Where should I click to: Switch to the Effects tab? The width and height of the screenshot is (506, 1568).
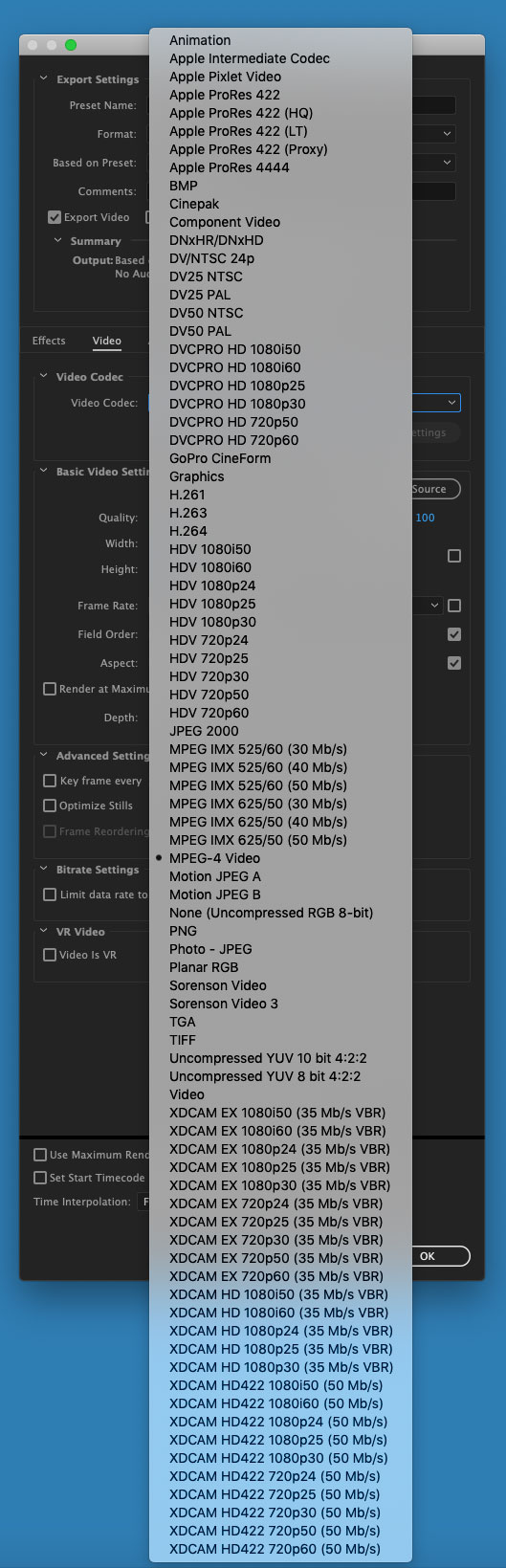point(49,341)
